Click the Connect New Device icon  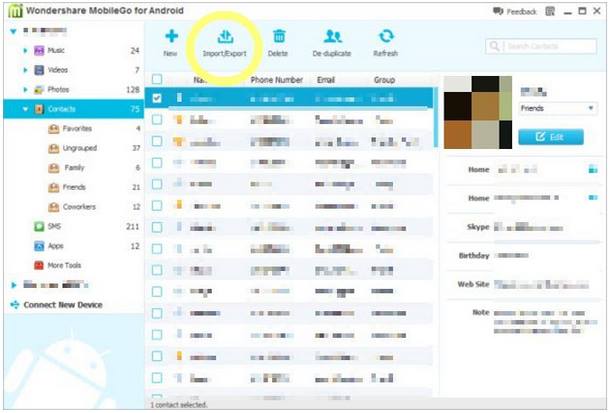pos(15,305)
